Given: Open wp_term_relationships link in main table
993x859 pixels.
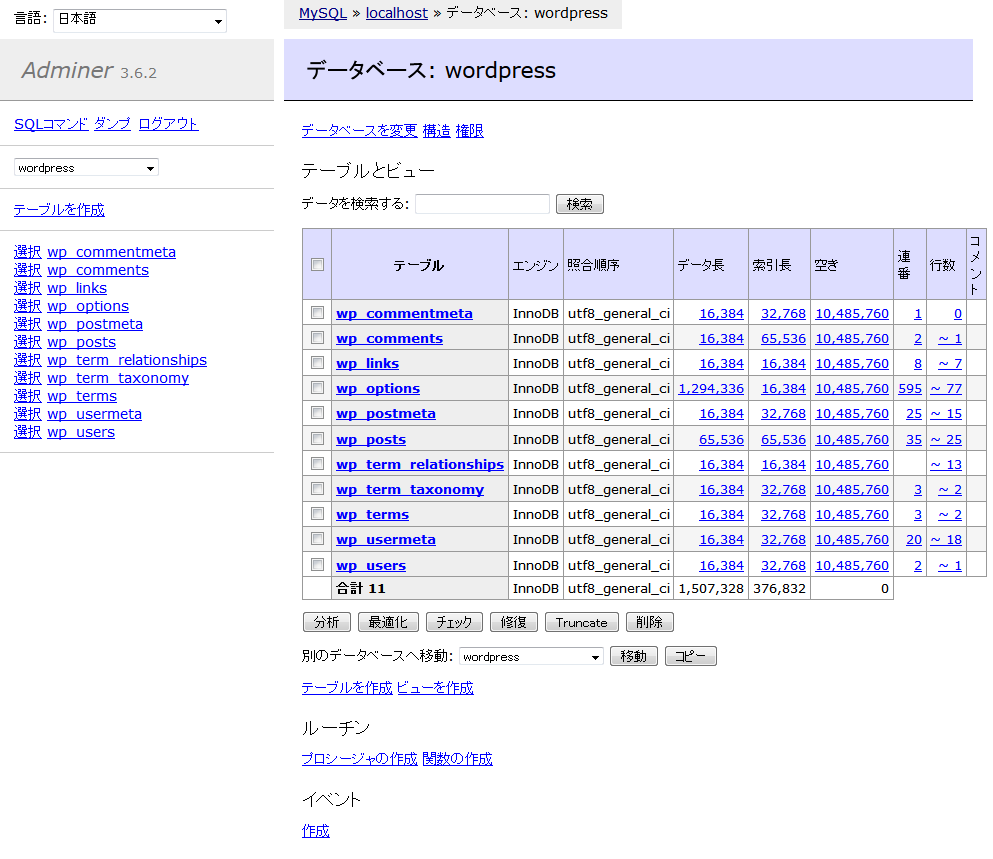Looking at the screenshot, I should click(x=420, y=464).
